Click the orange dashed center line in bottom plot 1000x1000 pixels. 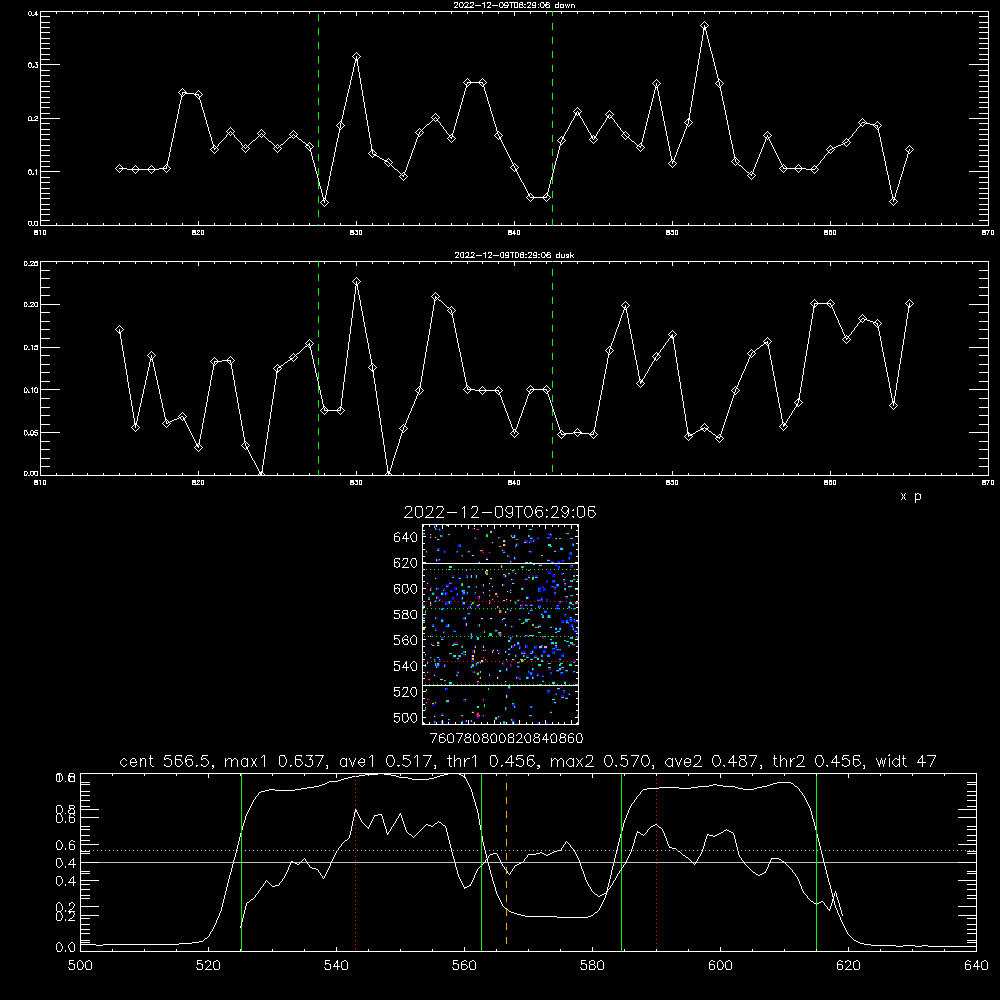[506, 861]
